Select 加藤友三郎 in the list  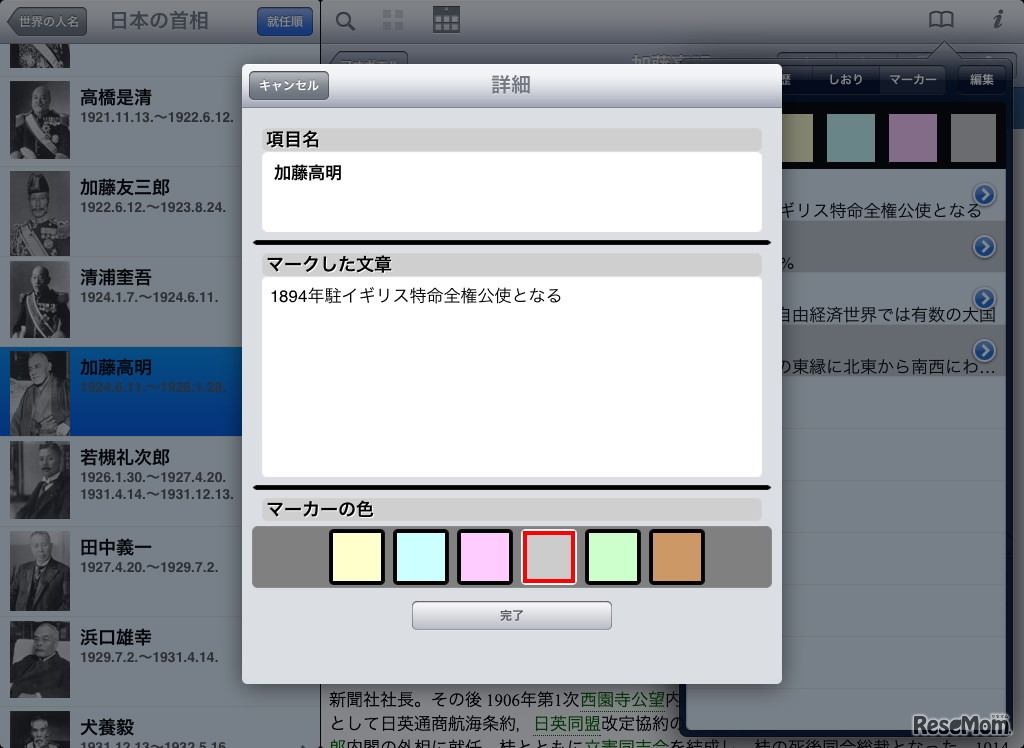click(121, 212)
